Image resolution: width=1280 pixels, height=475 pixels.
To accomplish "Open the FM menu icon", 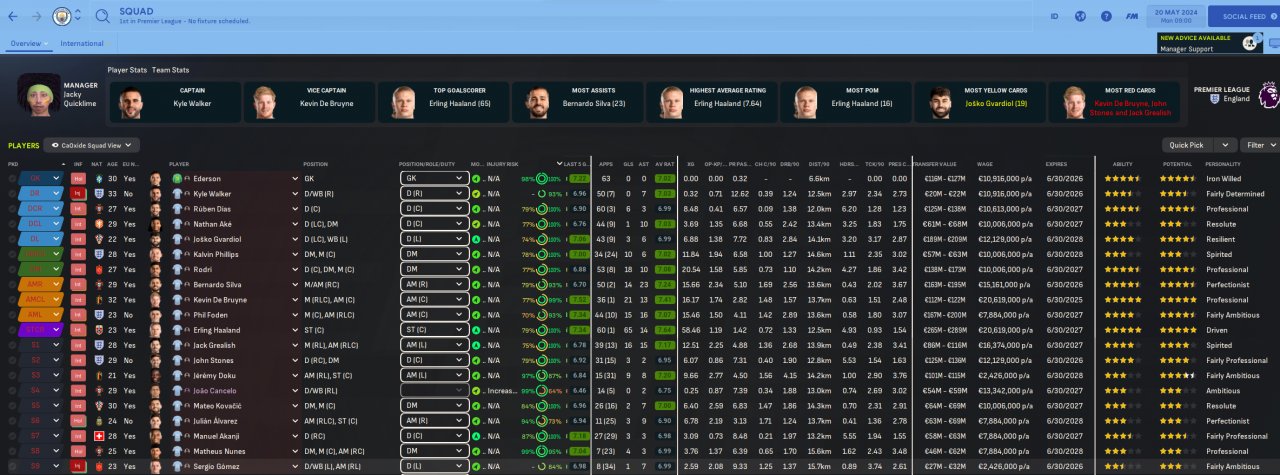I will click(x=1131, y=16).
